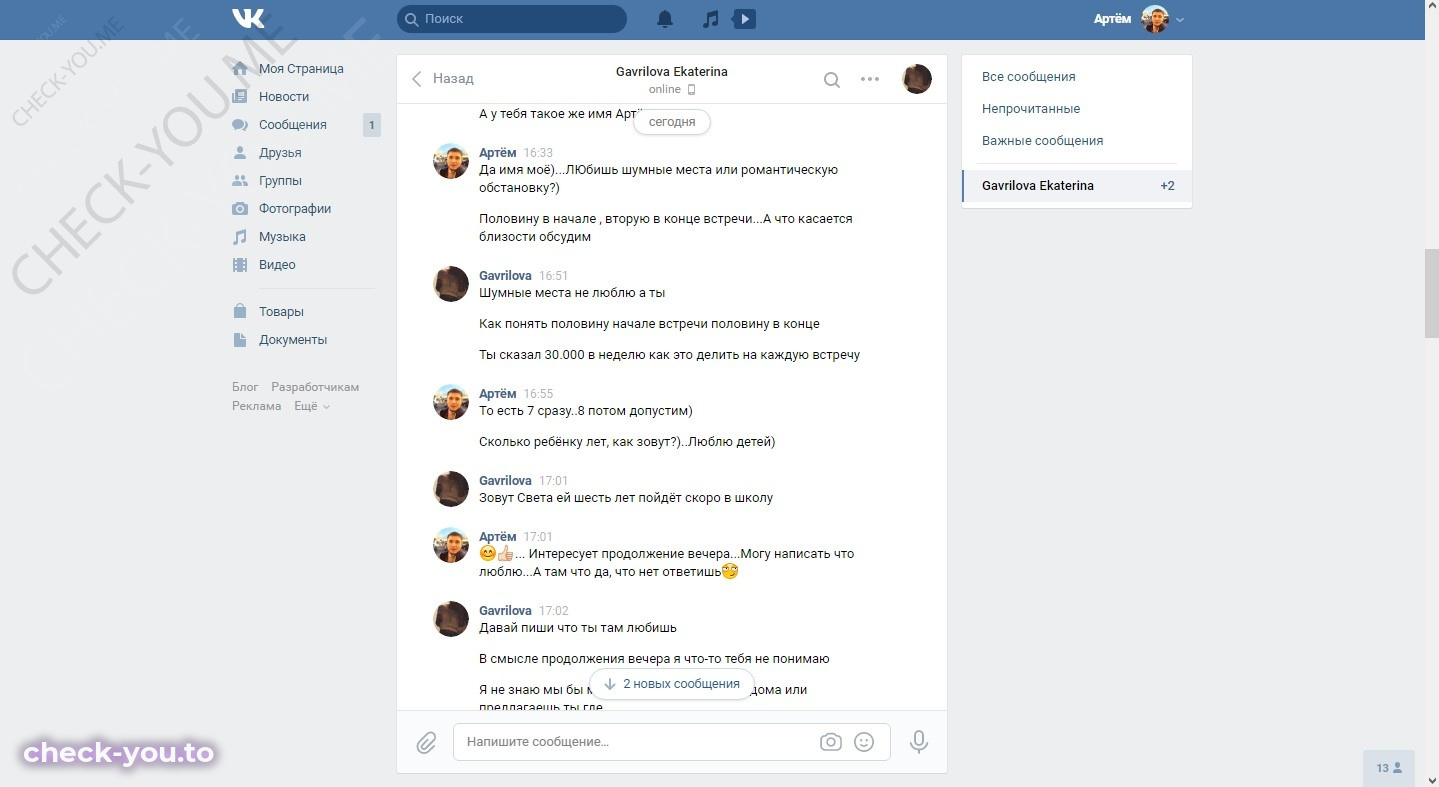This screenshot has height=787, width=1439.
Task: Open Блог footer link
Action: pos(245,387)
